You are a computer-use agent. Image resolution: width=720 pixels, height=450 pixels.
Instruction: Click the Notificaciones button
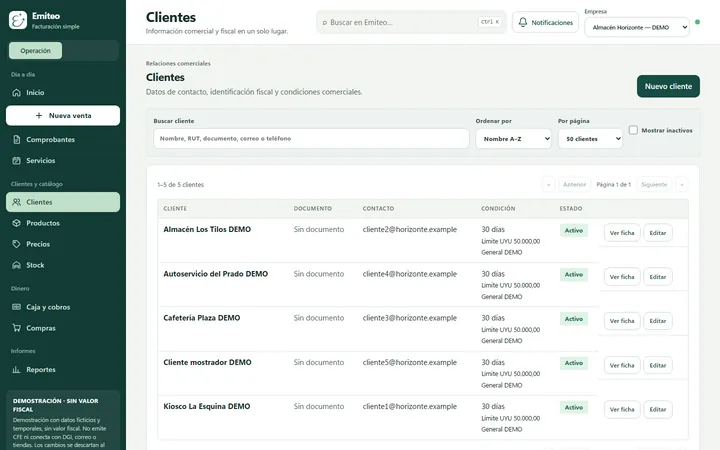546,22
